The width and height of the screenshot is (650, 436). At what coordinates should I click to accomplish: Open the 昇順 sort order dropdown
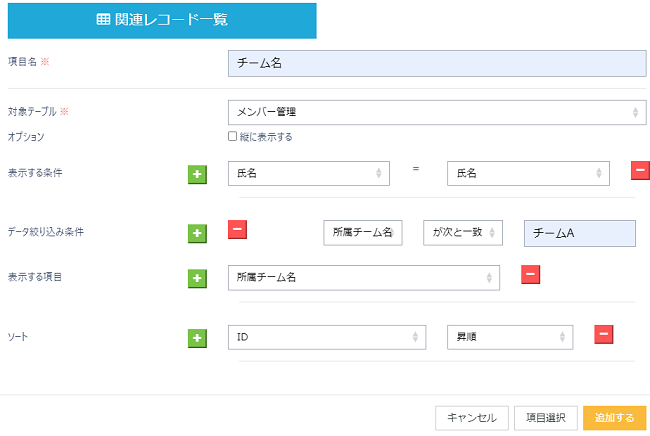[509, 338]
